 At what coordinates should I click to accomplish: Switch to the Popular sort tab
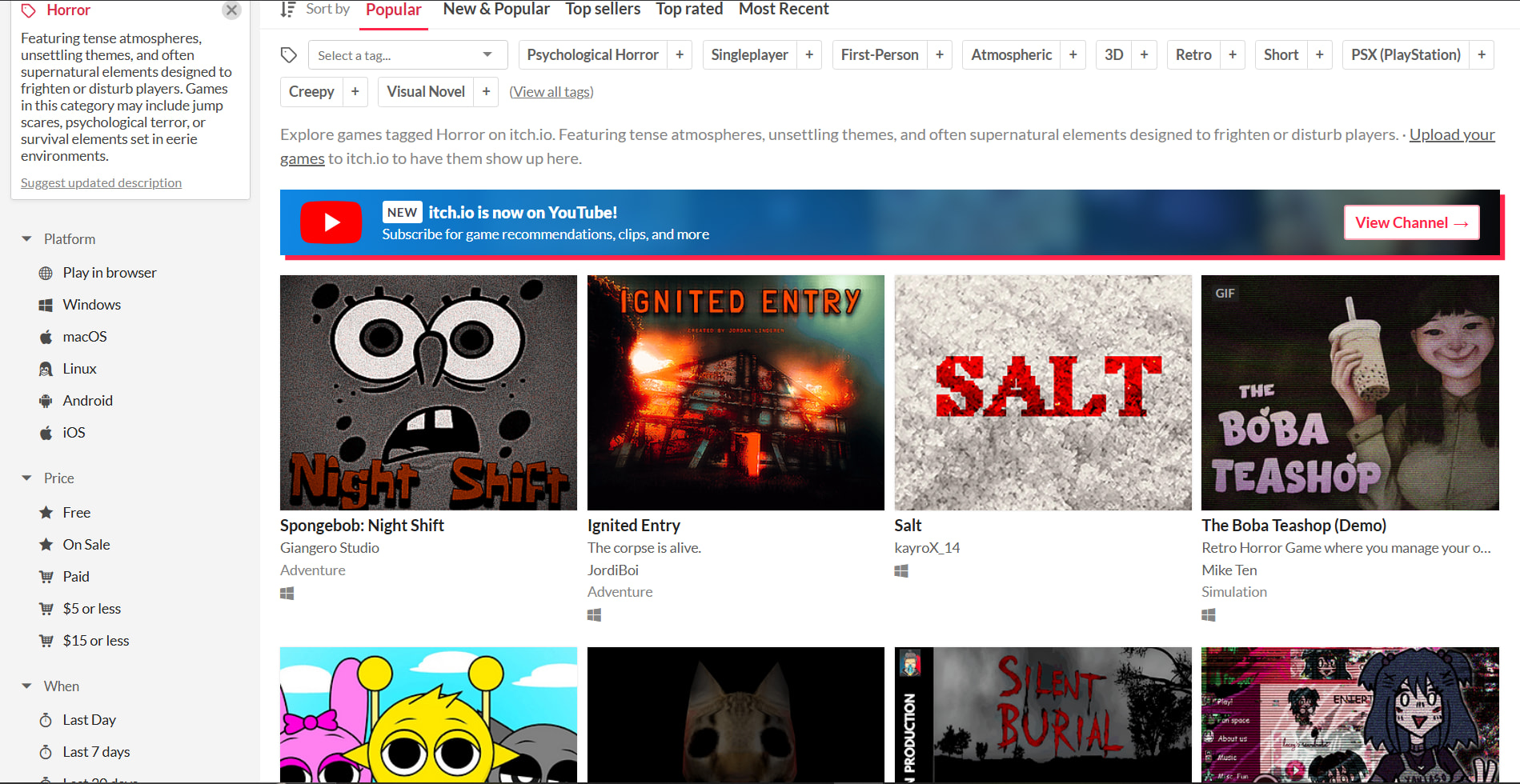394,10
